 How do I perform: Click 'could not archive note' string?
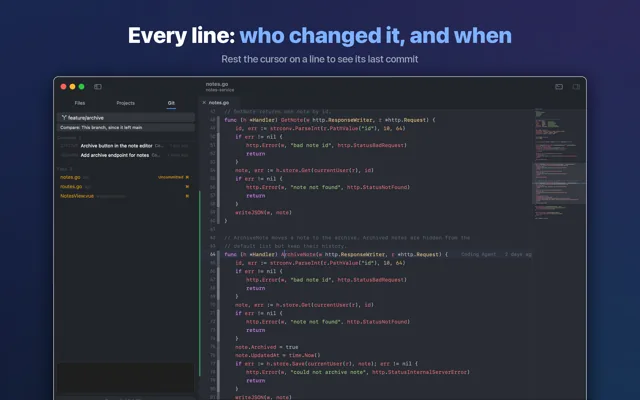point(327,372)
